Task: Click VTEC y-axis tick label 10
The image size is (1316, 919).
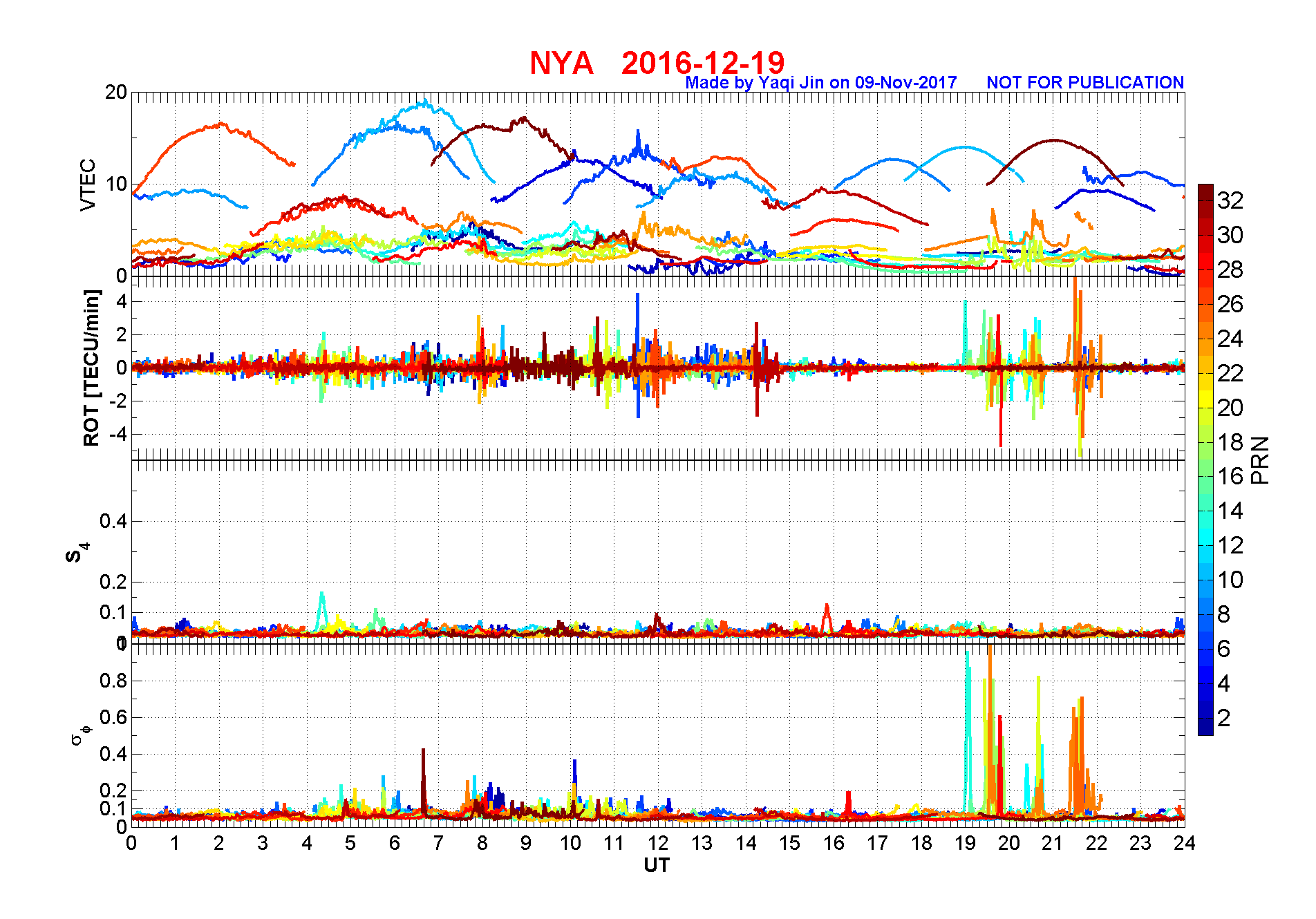Action: 116,184
